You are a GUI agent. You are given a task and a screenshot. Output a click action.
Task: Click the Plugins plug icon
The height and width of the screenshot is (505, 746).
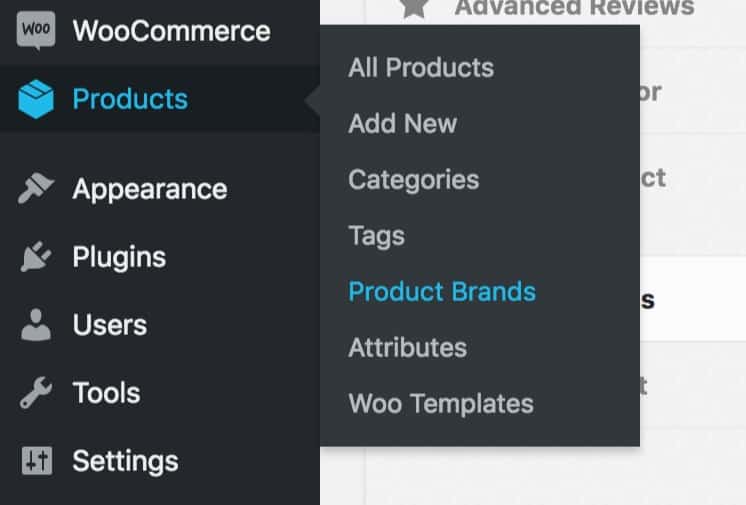point(36,257)
